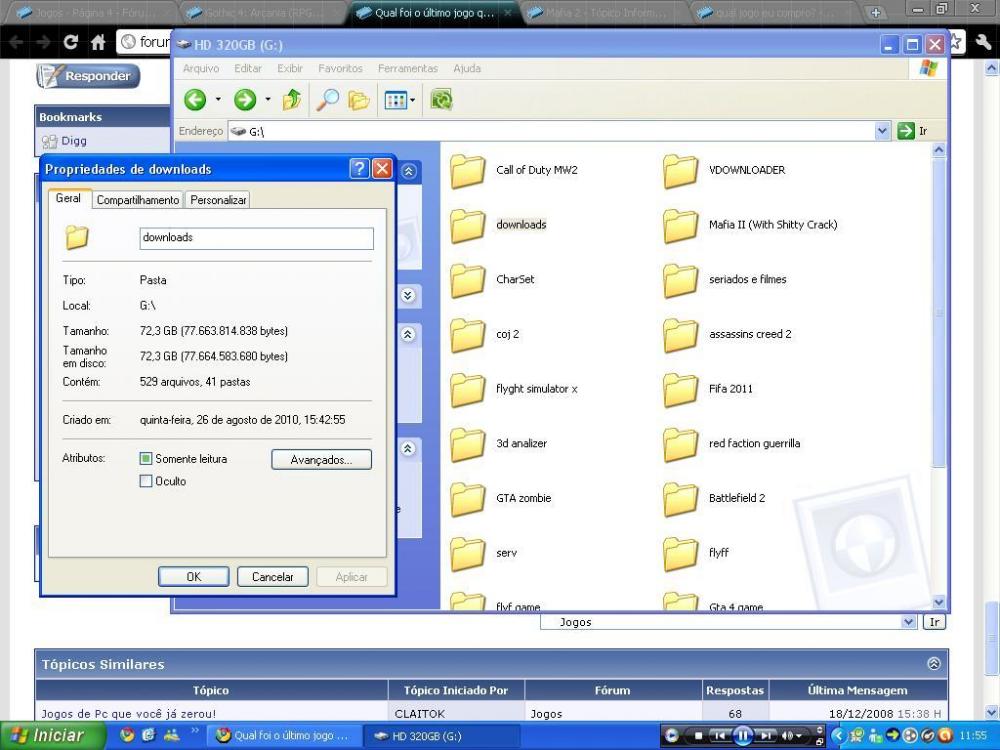1000x750 pixels.
Task: Switch to the Compartilhamento tab
Action: pos(138,200)
